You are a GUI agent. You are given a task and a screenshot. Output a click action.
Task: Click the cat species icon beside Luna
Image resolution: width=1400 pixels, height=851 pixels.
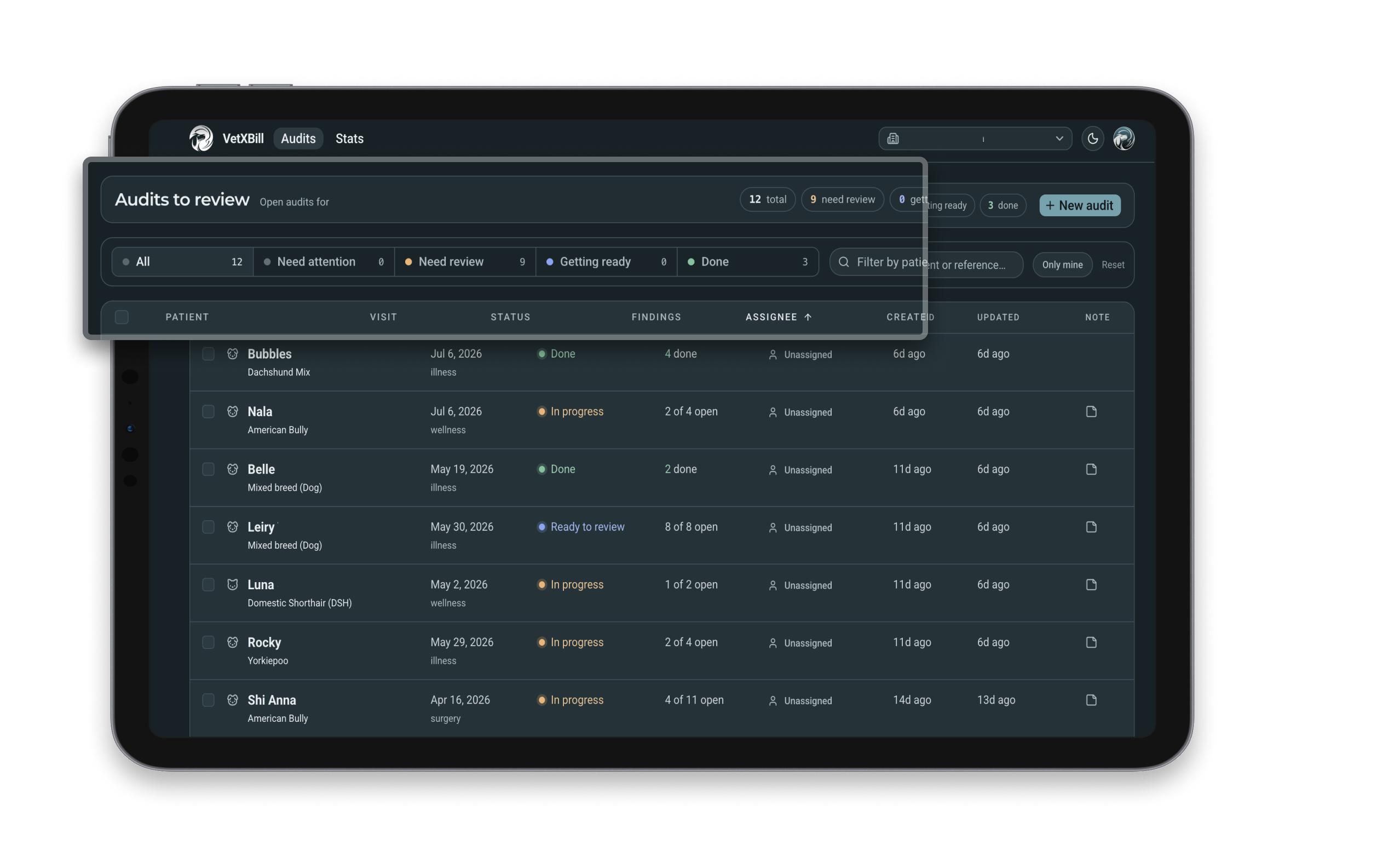point(232,584)
